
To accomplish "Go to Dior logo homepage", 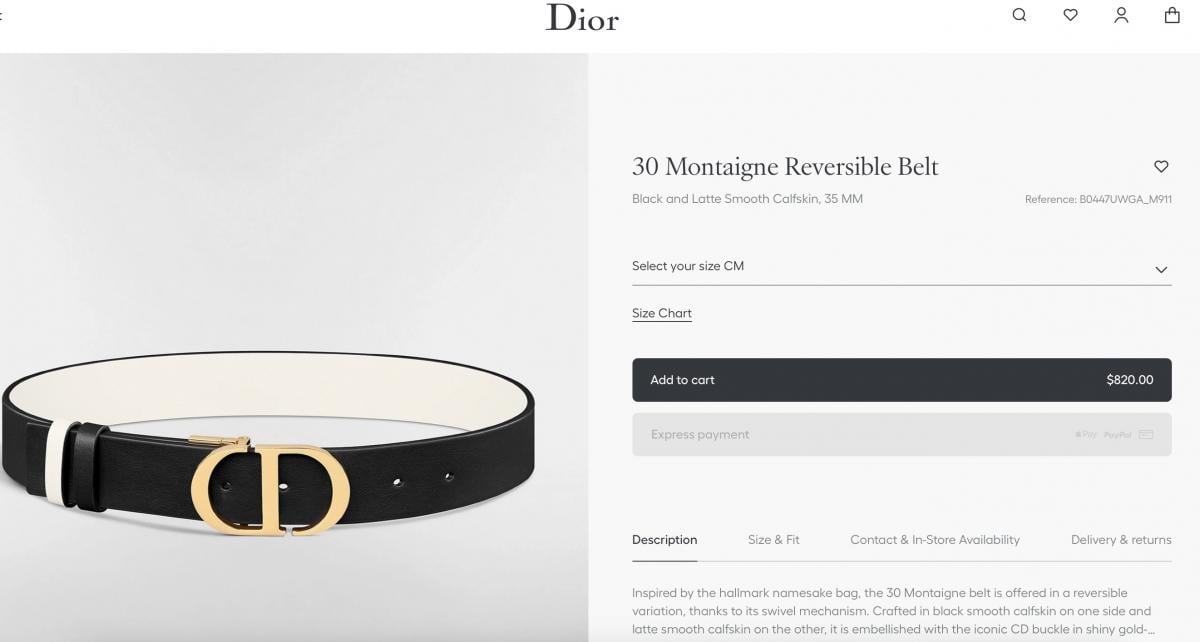I will click(582, 17).
